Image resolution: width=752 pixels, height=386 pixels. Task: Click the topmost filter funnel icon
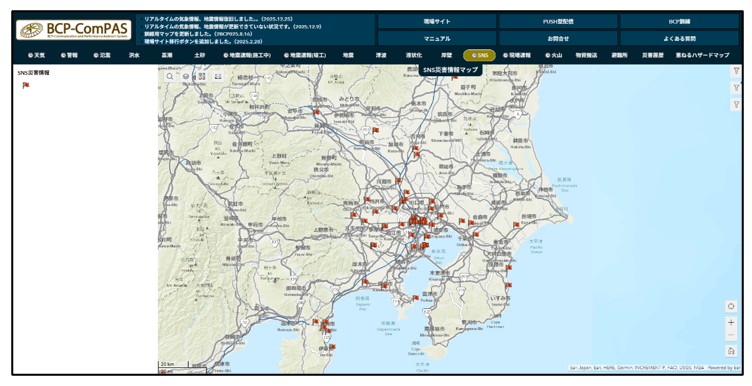736,71
